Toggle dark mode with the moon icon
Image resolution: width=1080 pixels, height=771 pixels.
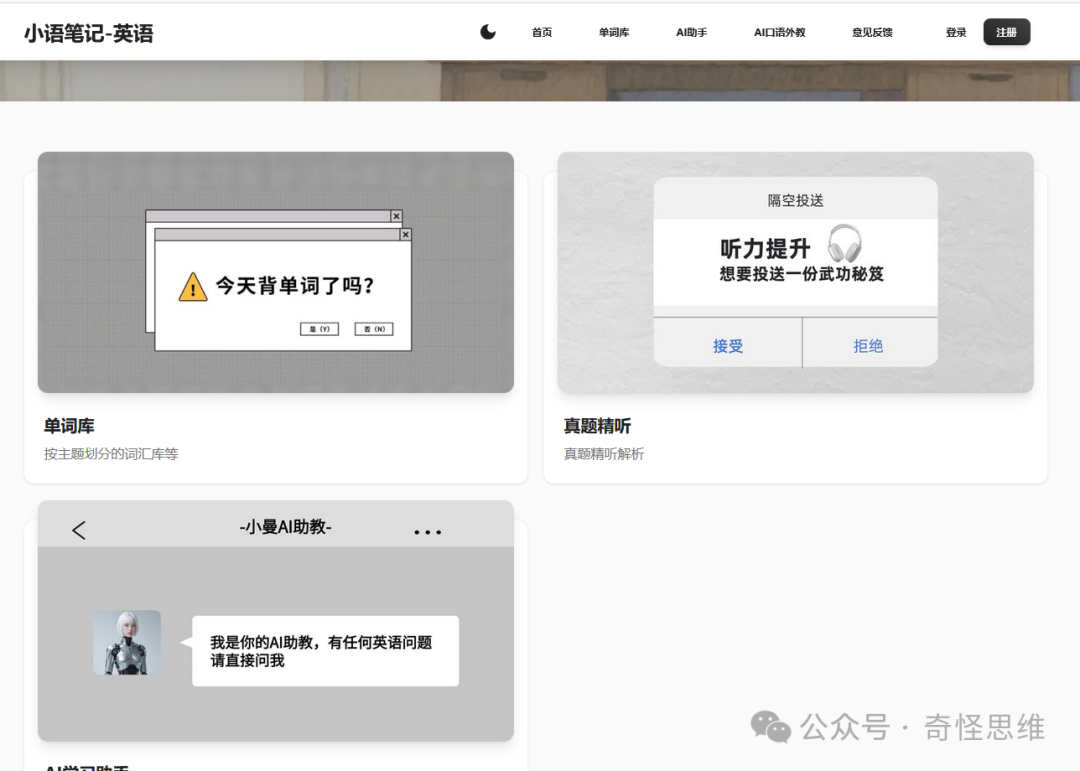tap(487, 31)
